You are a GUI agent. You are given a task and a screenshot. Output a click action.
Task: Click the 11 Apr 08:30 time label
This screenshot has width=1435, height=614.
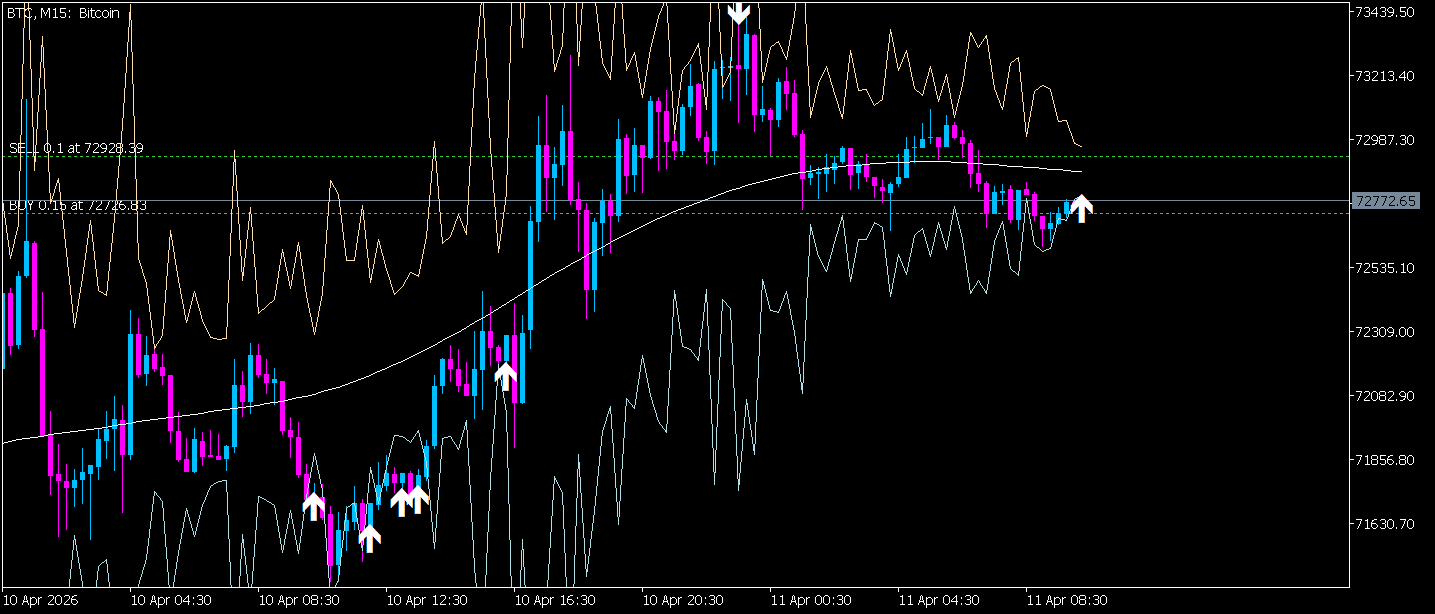pyautogui.click(x=1067, y=601)
